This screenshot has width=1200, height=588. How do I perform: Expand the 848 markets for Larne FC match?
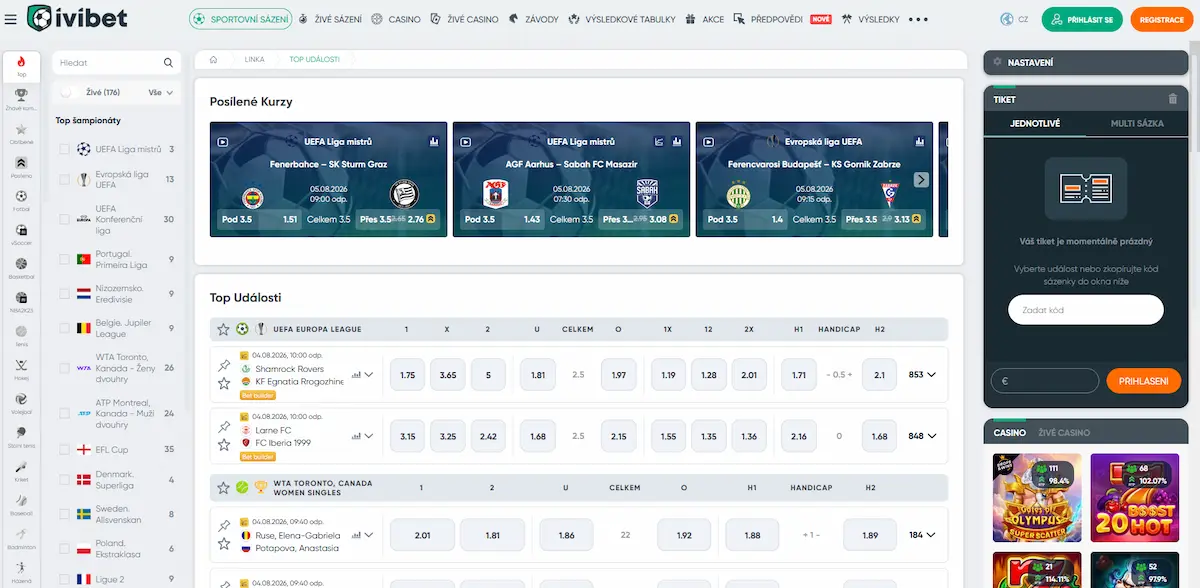point(921,436)
